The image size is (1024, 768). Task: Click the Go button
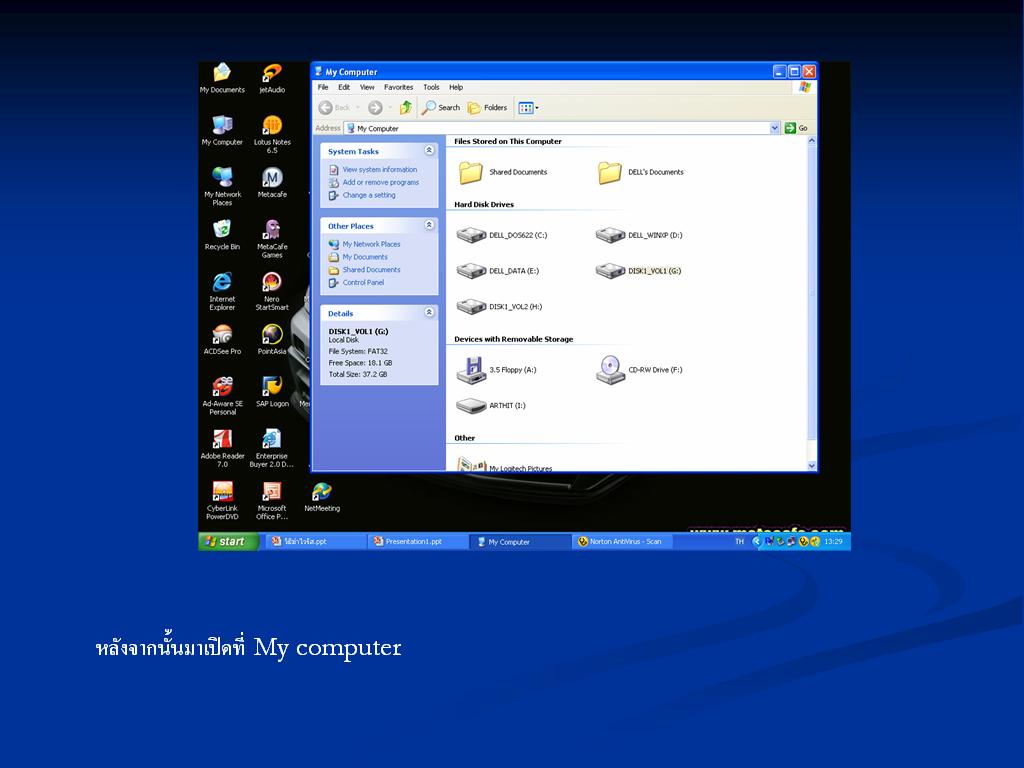[x=797, y=128]
